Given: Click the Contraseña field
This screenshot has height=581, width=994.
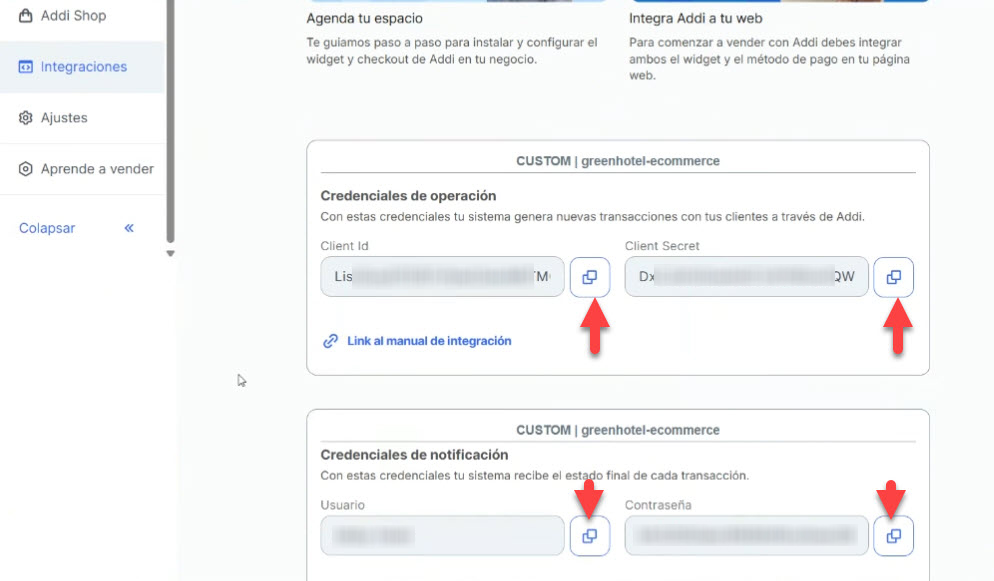Looking at the screenshot, I should pyautogui.click(x=746, y=535).
